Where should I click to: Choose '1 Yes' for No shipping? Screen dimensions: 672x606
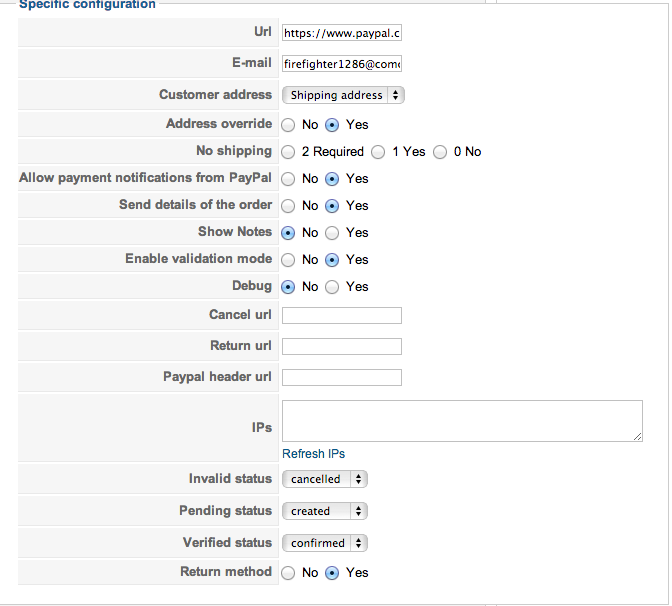point(378,152)
